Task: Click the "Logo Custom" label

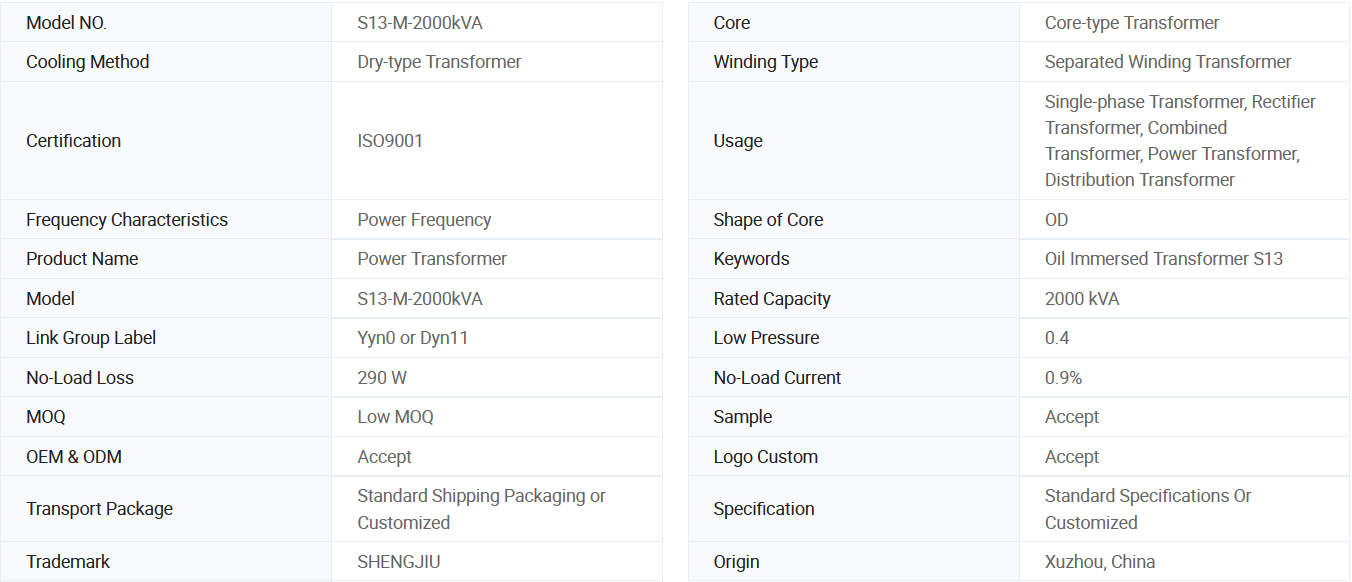Action: pyautogui.click(x=765, y=457)
